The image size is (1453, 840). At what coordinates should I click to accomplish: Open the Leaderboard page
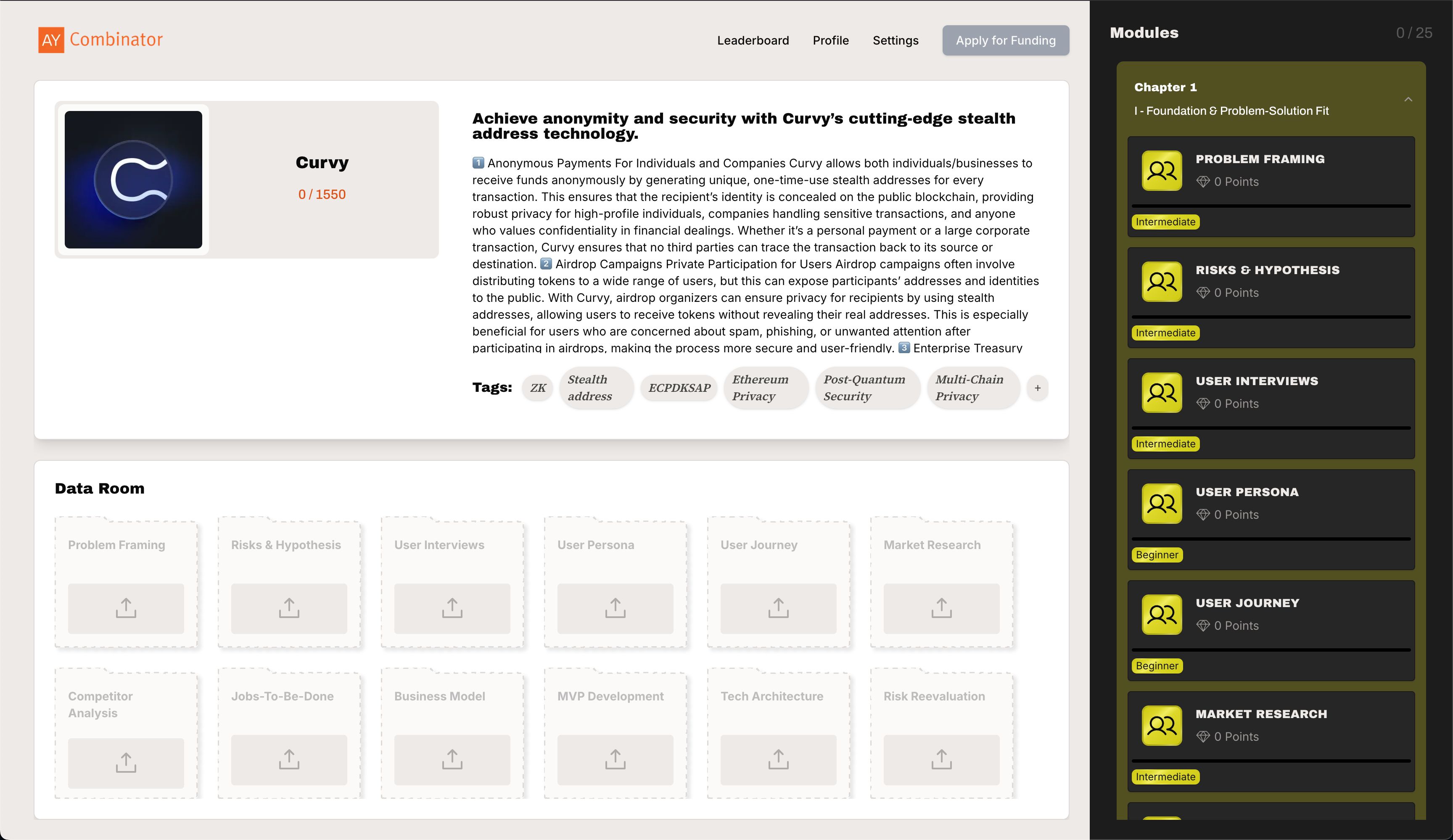pyautogui.click(x=753, y=40)
